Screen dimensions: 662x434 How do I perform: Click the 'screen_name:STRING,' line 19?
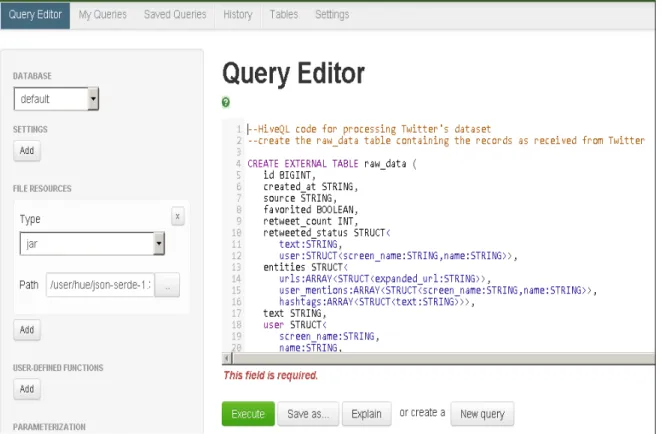[329, 336]
